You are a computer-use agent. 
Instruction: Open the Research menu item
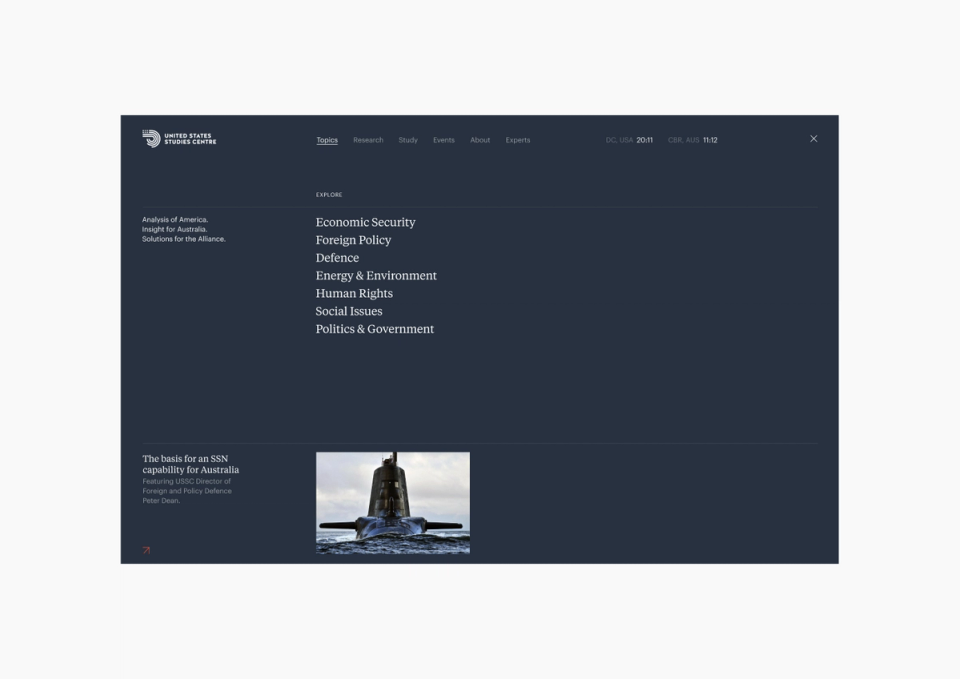pyautogui.click(x=368, y=140)
